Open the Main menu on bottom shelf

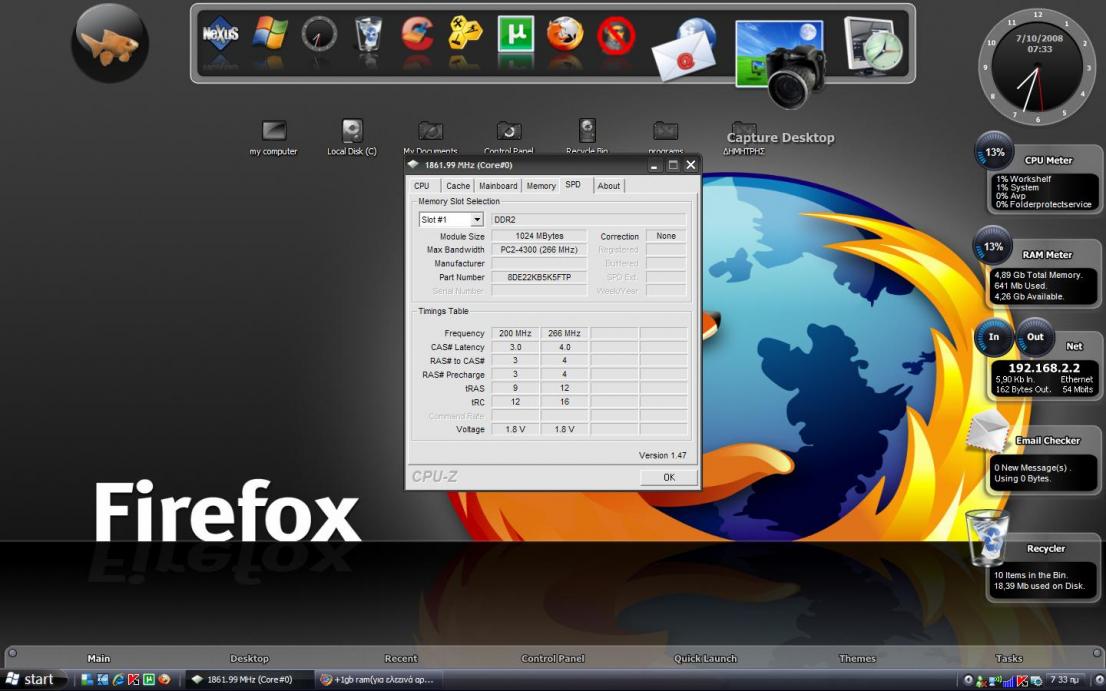coord(99,658)
